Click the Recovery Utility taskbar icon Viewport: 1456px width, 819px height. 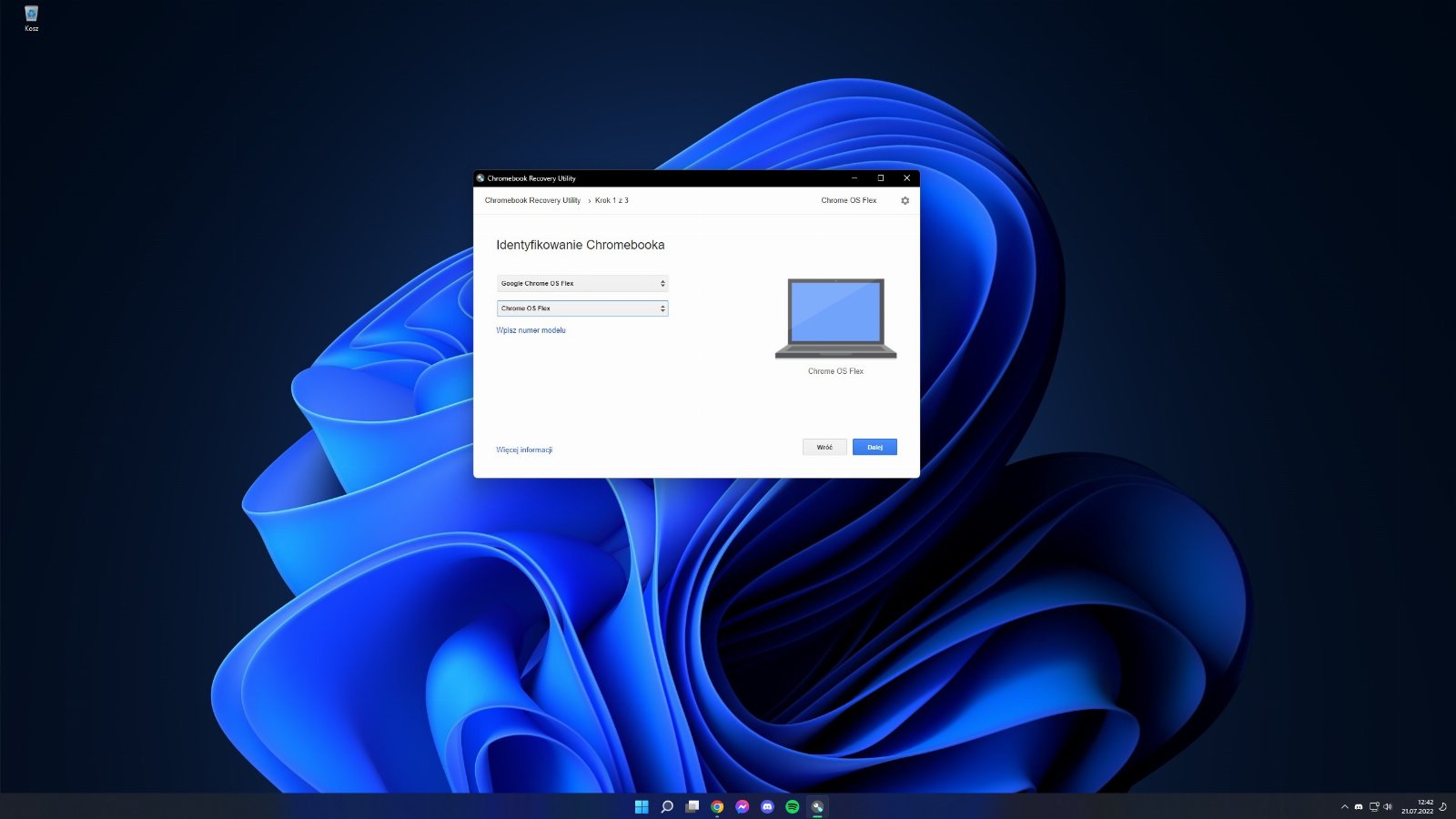817,806
